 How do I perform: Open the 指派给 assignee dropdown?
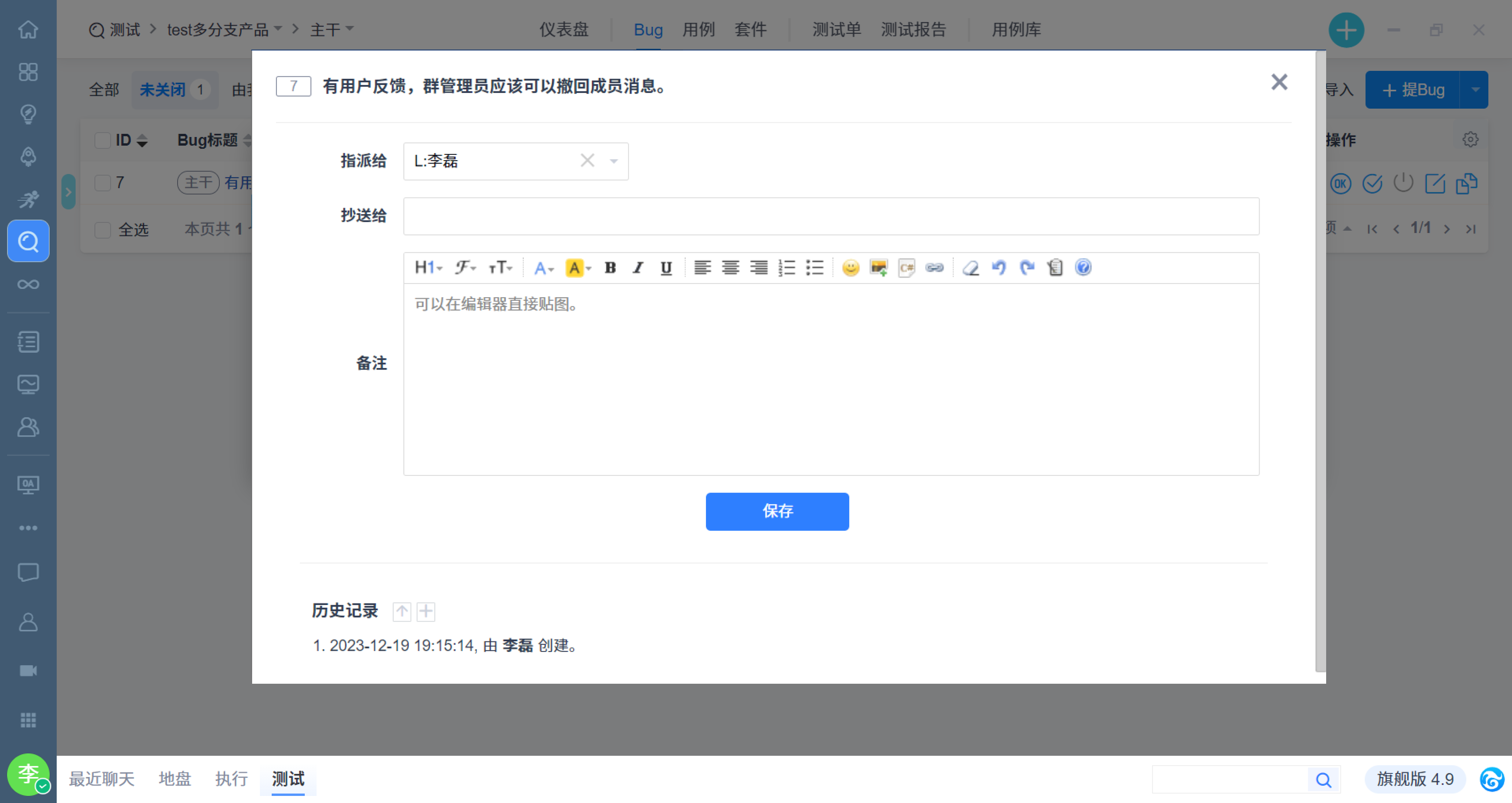tap(613, 161)
